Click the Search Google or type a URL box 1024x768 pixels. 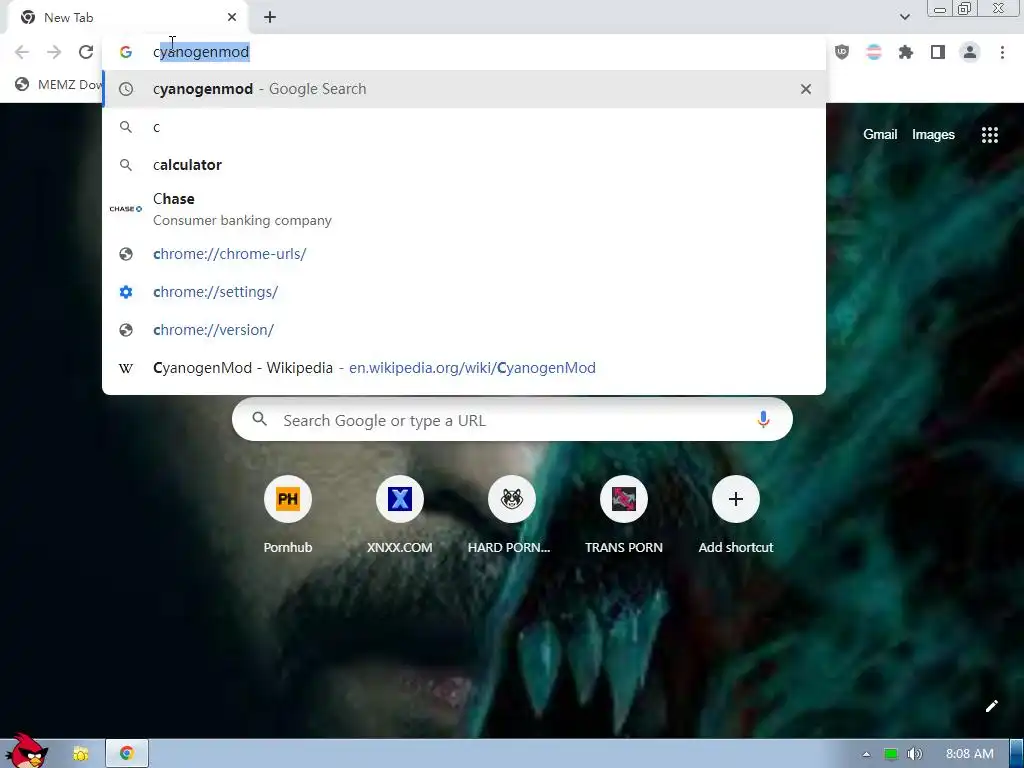[x=512, y=420]
